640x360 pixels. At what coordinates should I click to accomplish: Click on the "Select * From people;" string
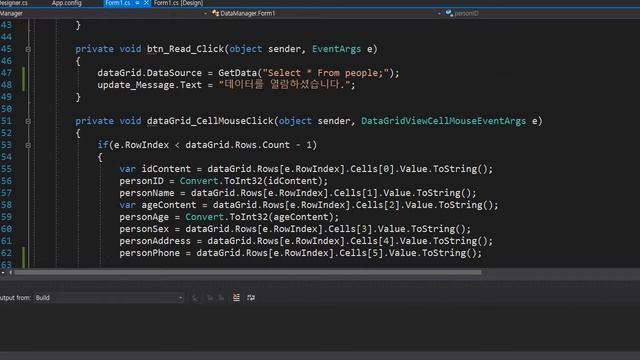[x=325, y=73]
